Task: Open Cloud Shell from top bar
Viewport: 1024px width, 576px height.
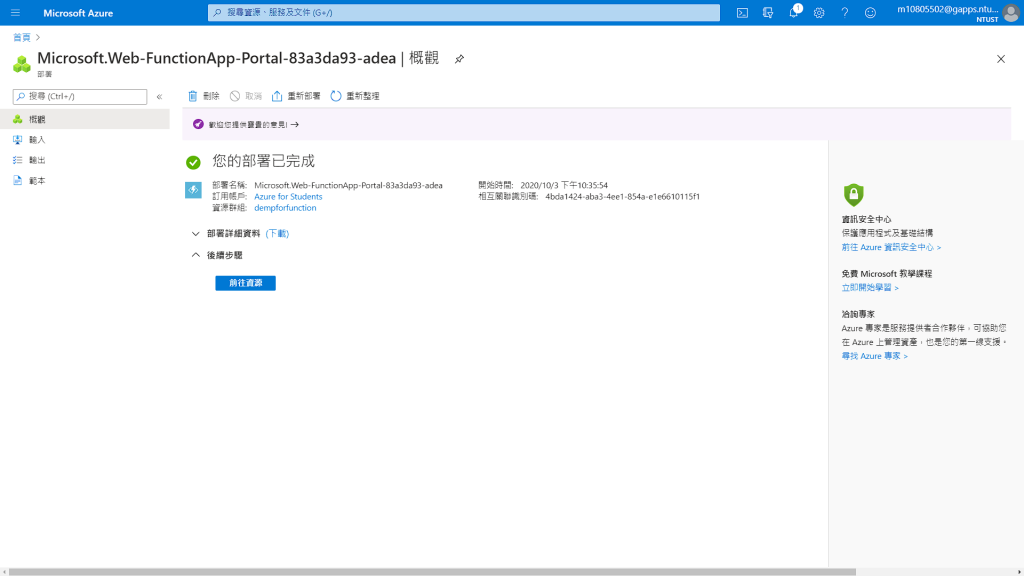Action: (742, 12)
